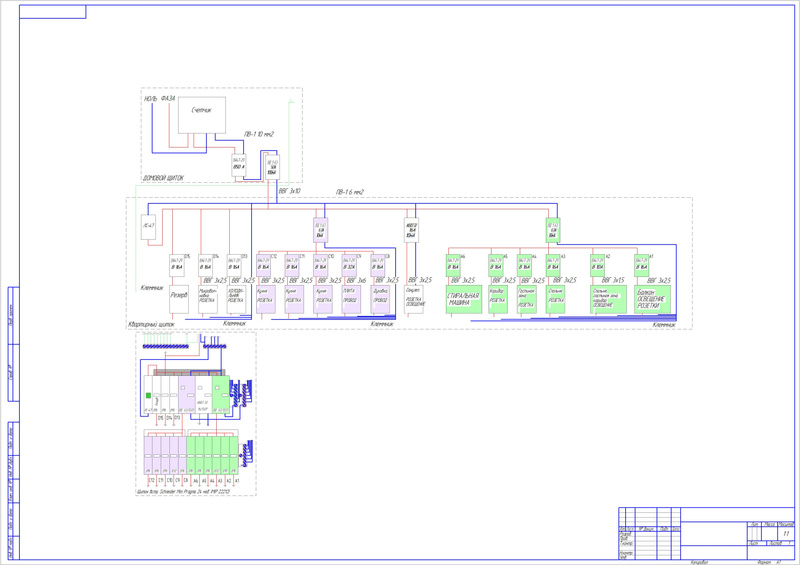The height and width of the screenshot is (565, 800).
Task: Select the 32A breaker labeled C9
Action: [x=349, y=265]
